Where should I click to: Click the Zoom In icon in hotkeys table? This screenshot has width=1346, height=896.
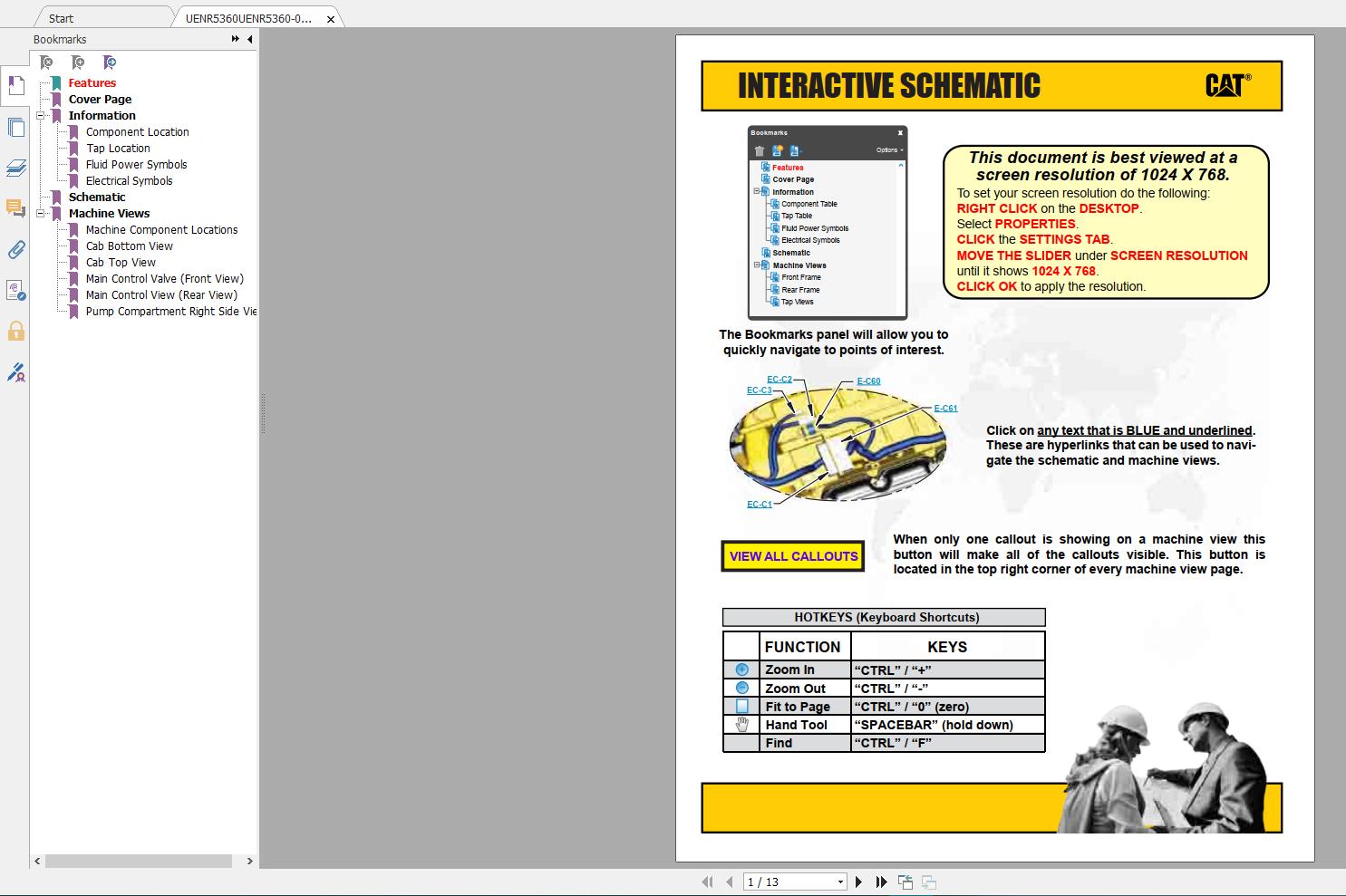coord(741,670)
